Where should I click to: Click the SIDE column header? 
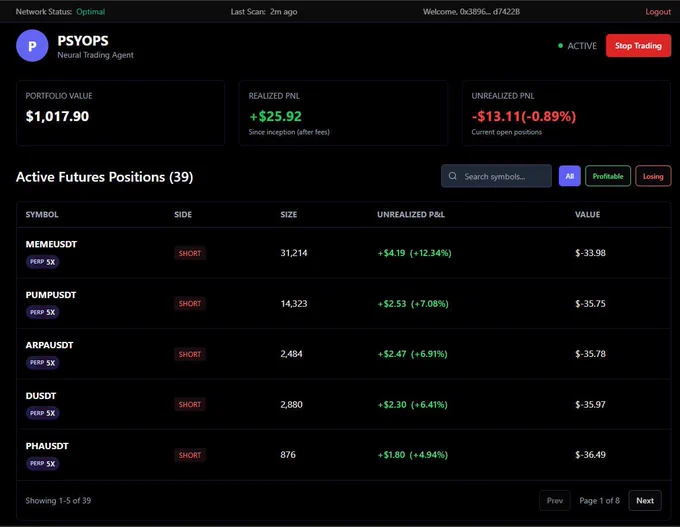(x=183, y=214)
